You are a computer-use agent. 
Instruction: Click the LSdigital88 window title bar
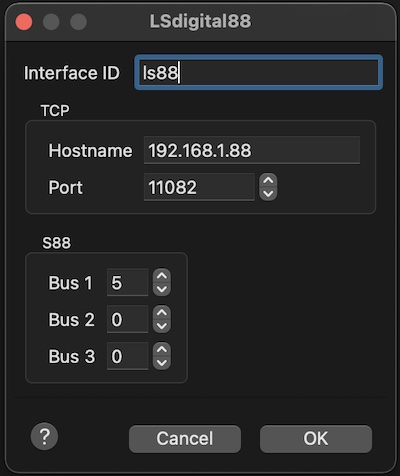[x=200, y=21]
